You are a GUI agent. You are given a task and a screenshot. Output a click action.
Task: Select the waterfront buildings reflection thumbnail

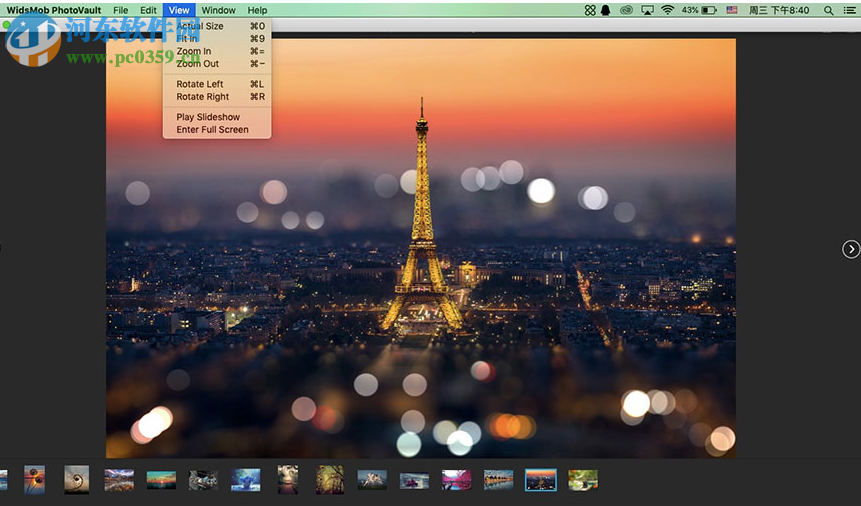[499, 480]
